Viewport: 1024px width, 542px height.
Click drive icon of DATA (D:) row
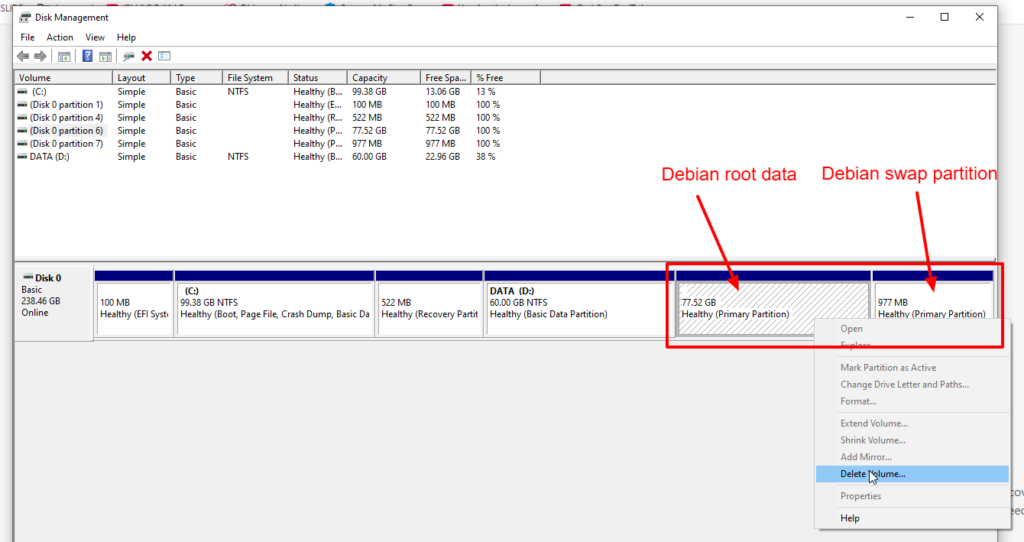click(22, 157)
